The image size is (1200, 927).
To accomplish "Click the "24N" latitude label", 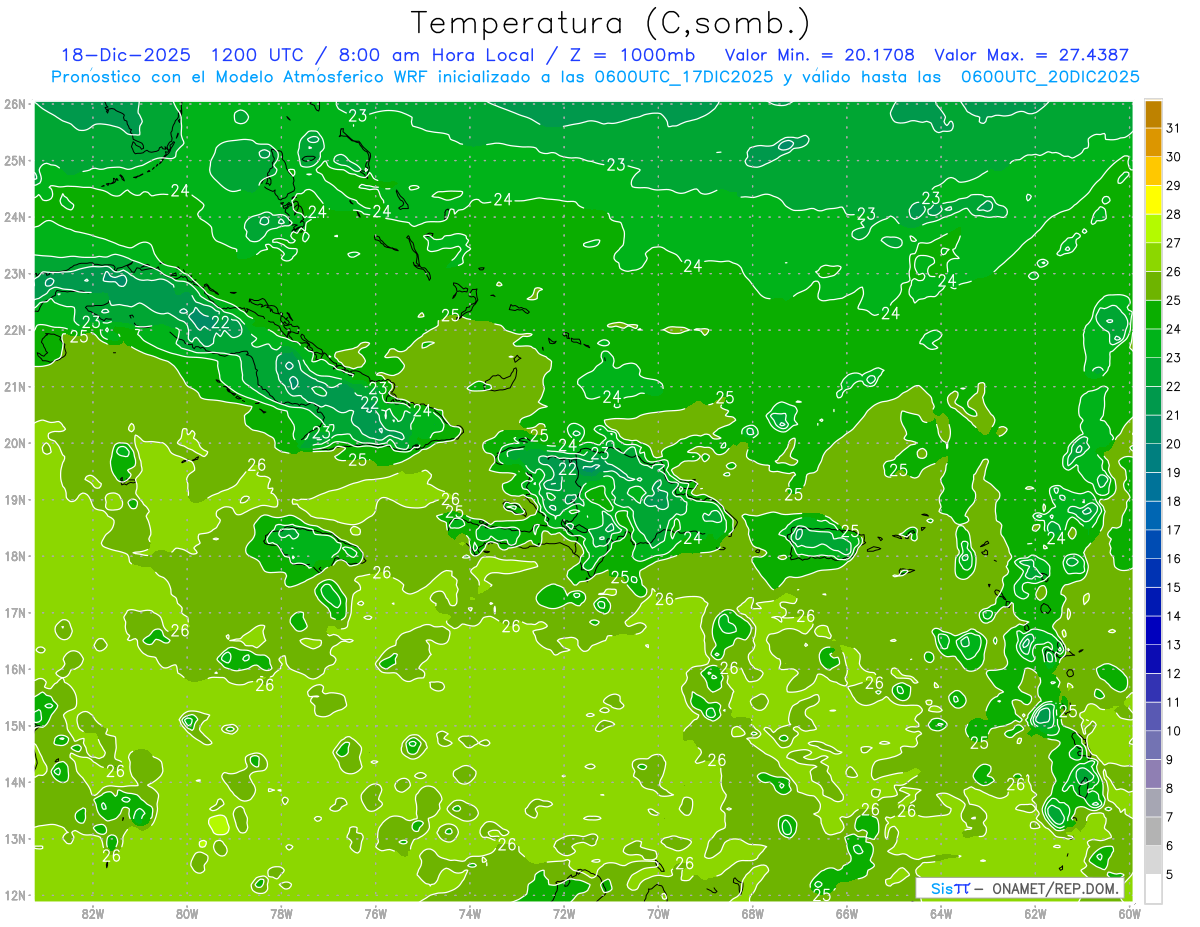I will pyautogui.click(x=15, y=217).
